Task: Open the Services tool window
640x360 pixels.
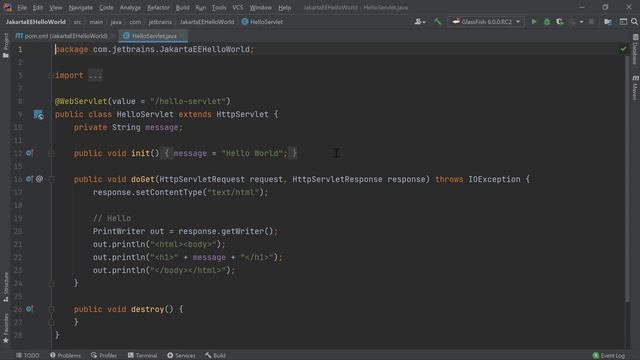Action: [181, 356]
